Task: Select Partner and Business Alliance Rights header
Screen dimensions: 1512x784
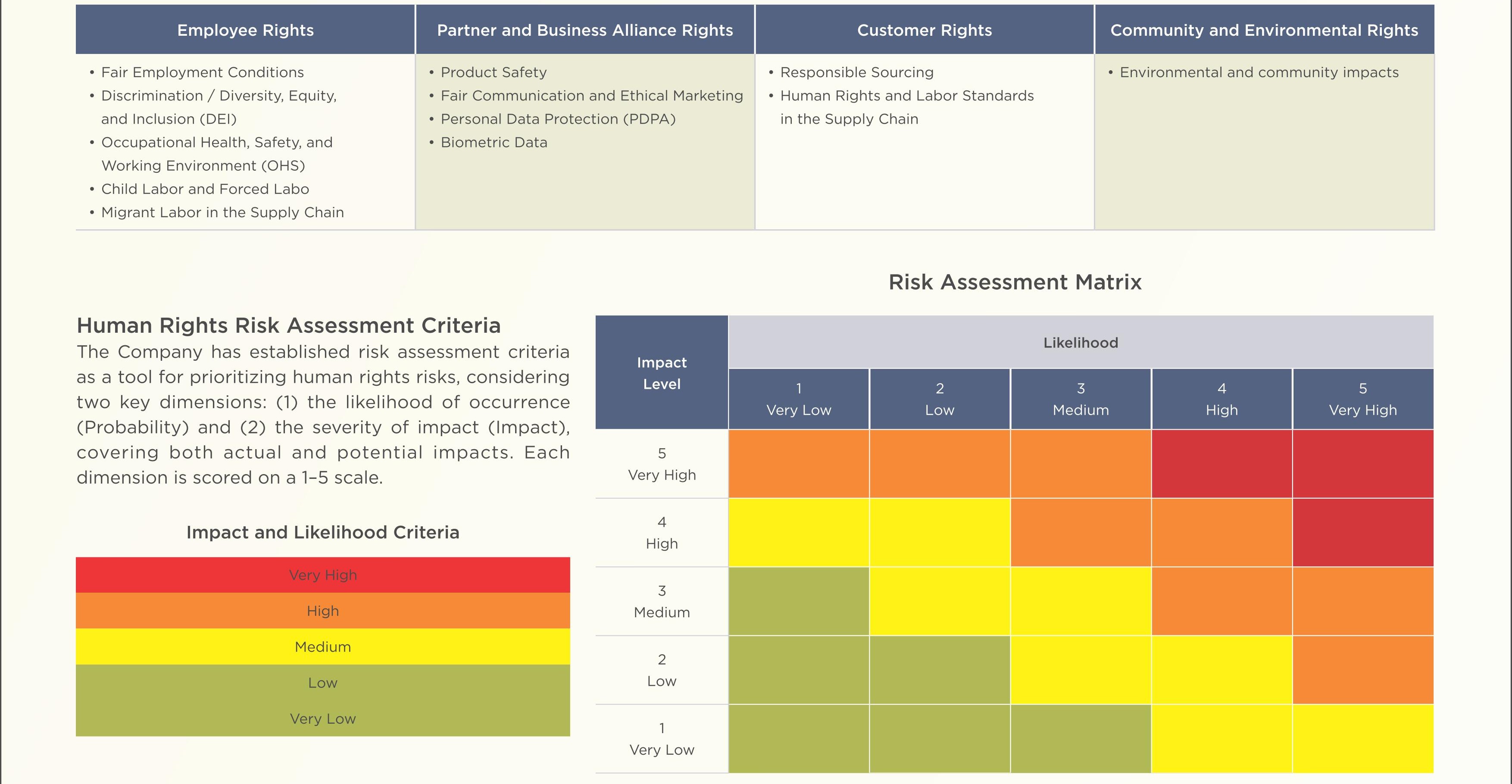Action: point(584,30)
